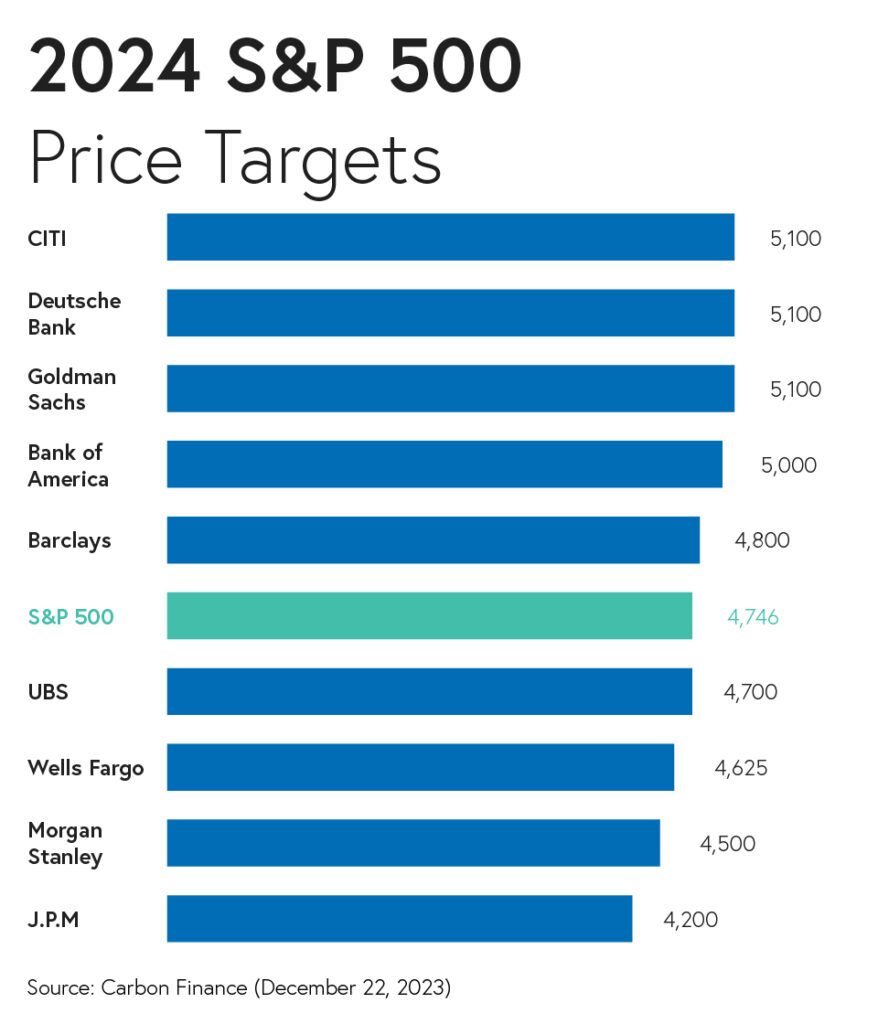878x1024 pixels.
Task: Select the Bank of America bar
Action: [x=445, y=464]
